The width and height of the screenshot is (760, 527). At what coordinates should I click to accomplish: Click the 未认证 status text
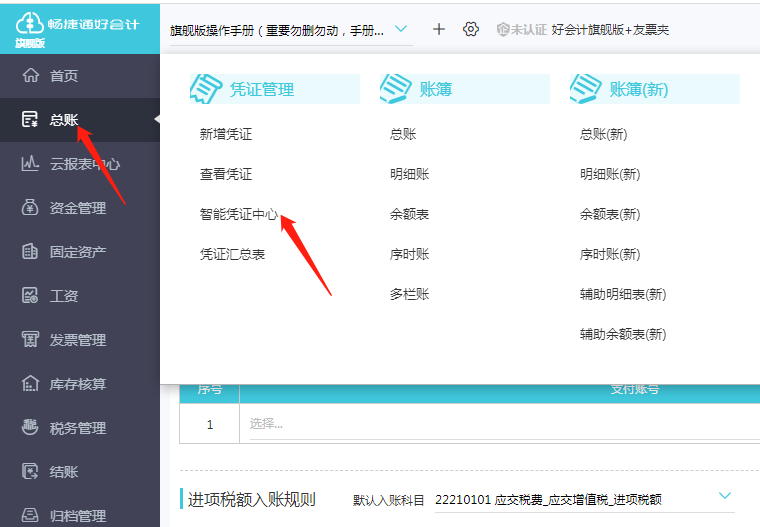point(528,30)
